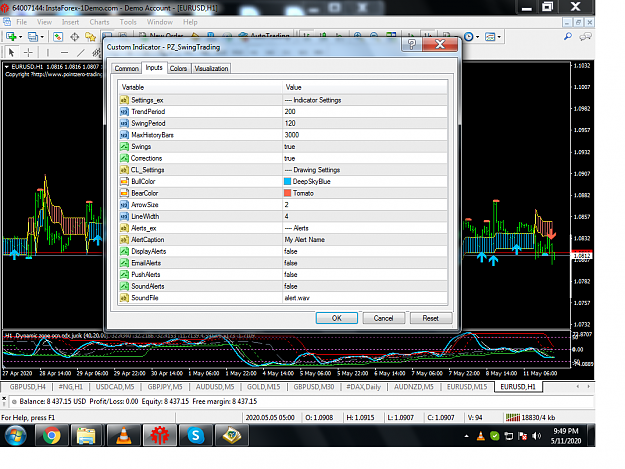The width and height of the screenshot is (625, 469).
Task: Click the Reset button
Action: (x=430, y=318)
